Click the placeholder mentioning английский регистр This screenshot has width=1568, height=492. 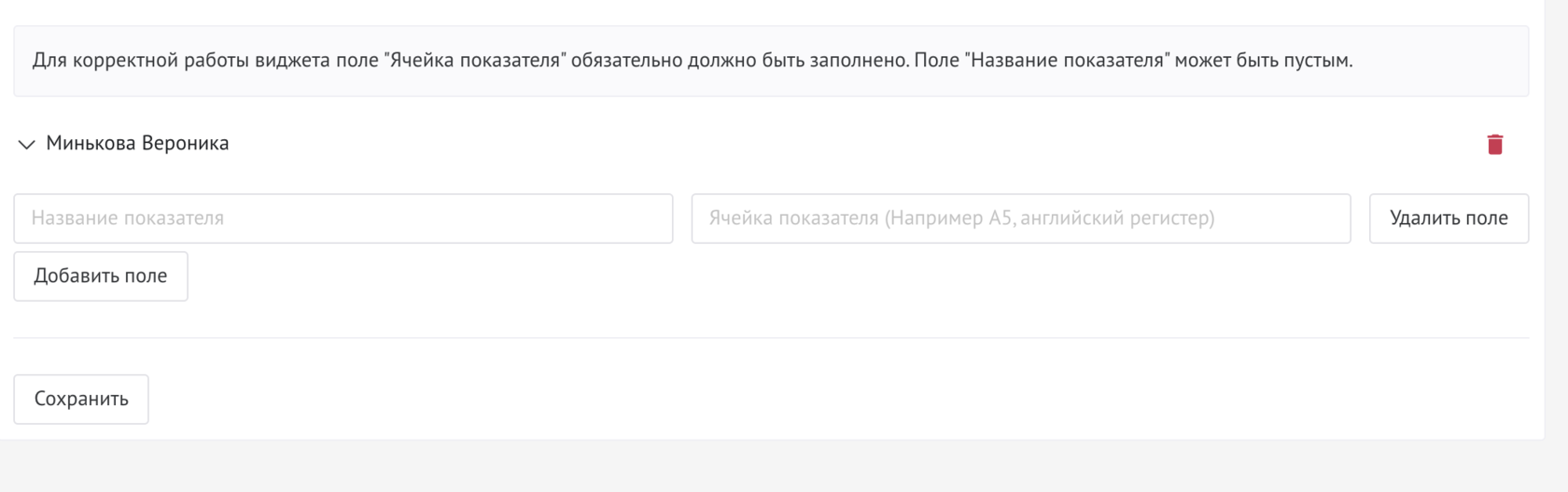(x=961, y=218)
